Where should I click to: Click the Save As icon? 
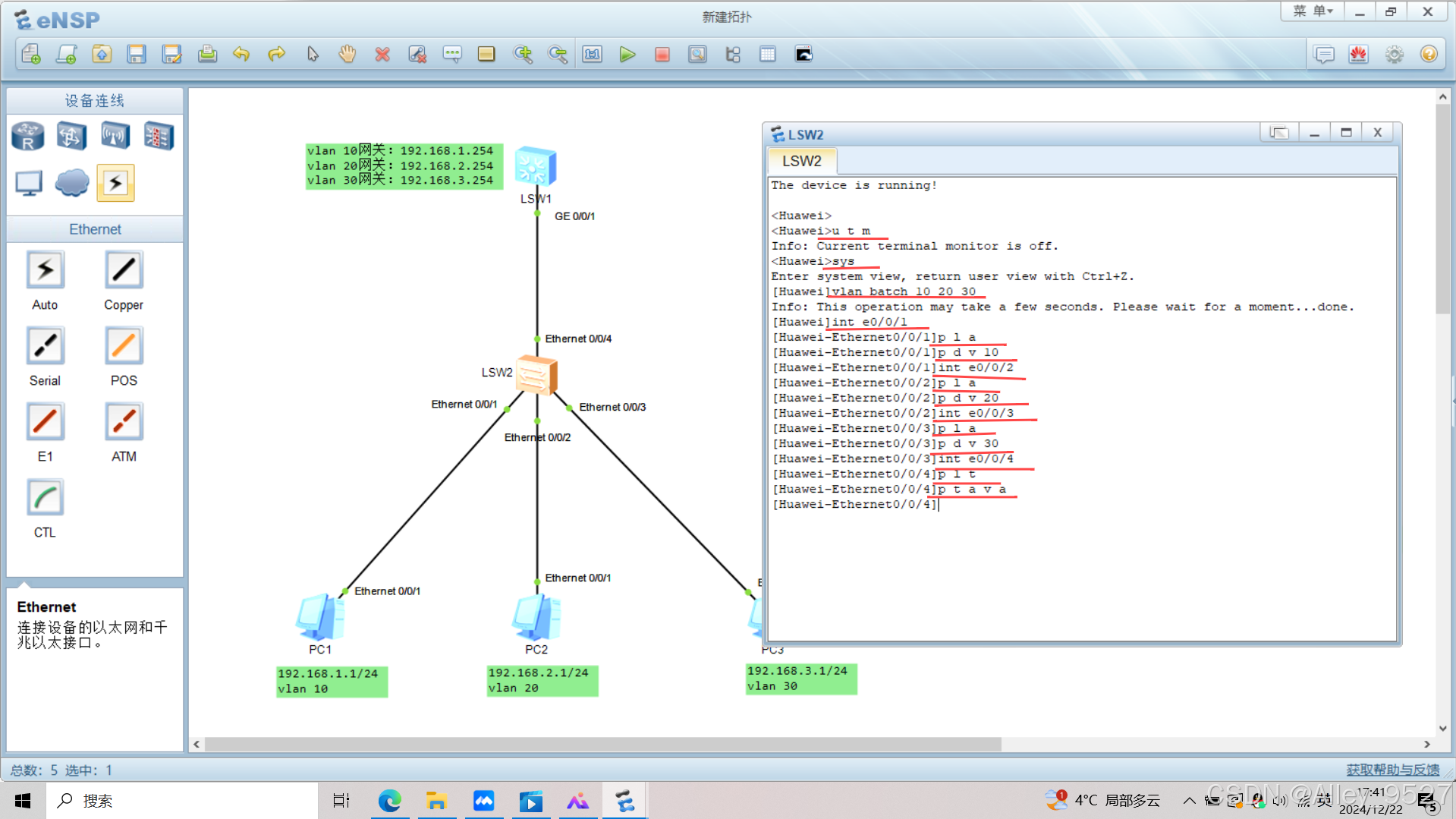[172, 54]
